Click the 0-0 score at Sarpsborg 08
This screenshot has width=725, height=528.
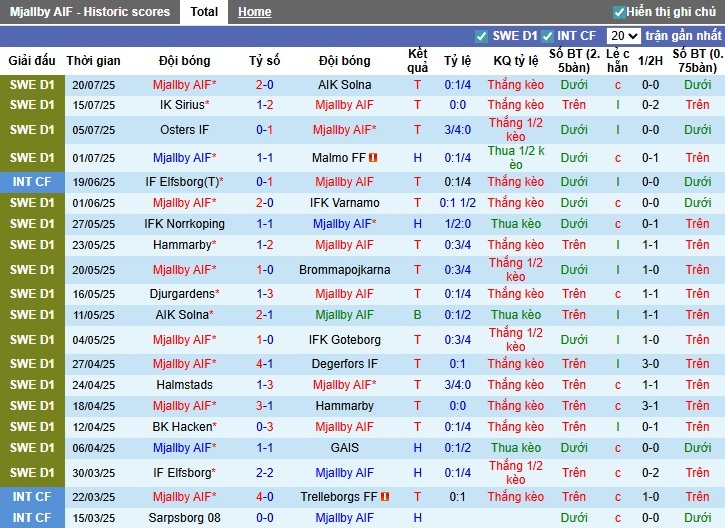pos(264,518)
